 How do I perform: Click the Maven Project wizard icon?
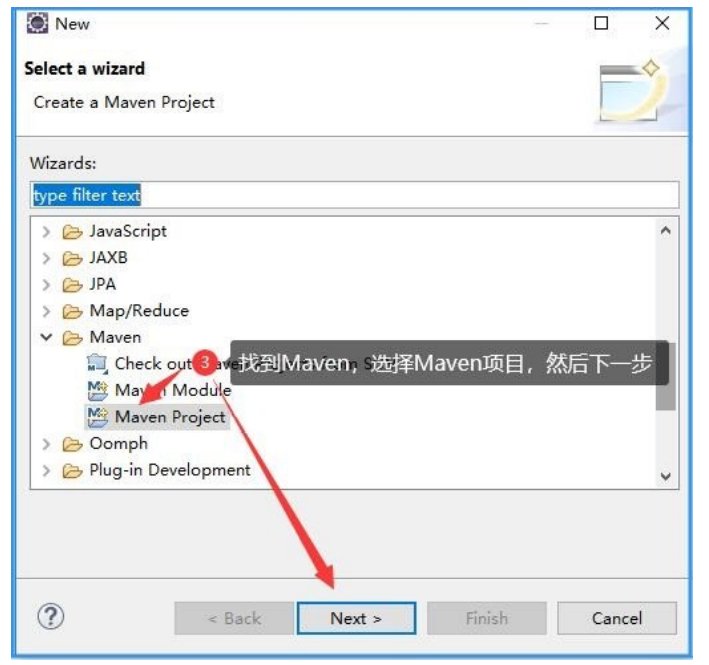[x=98, y=417]
